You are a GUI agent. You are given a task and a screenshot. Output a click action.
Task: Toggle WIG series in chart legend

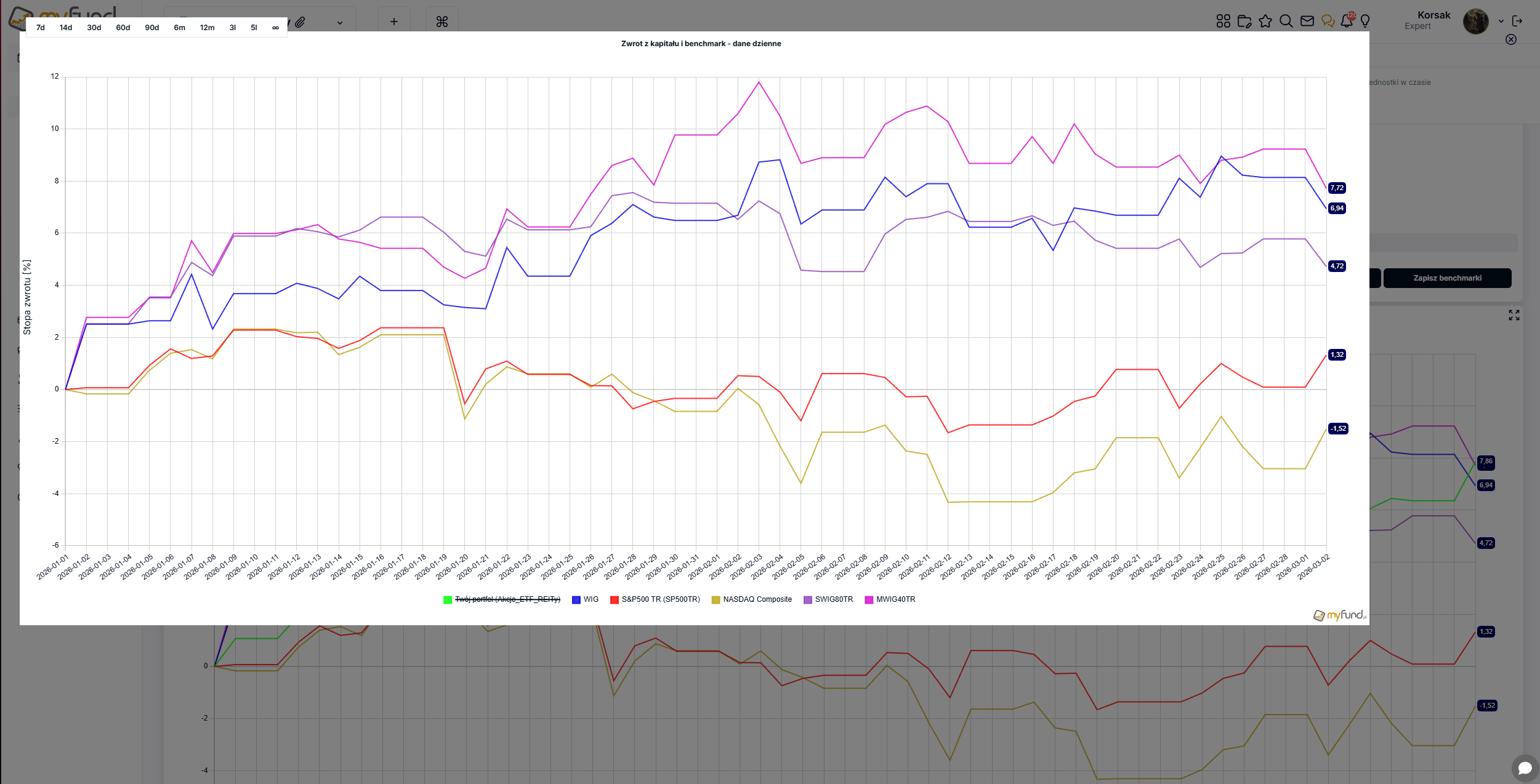[590, 599]
